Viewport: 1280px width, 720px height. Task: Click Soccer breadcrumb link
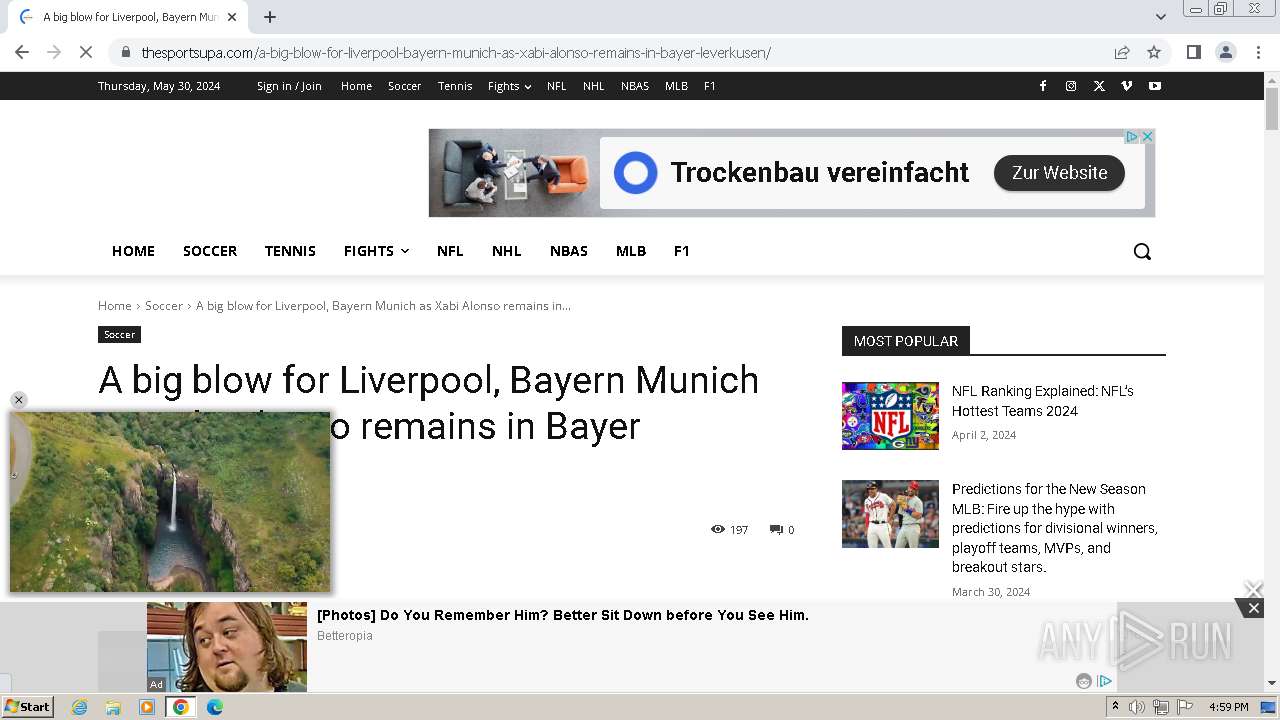click(164, 305)
